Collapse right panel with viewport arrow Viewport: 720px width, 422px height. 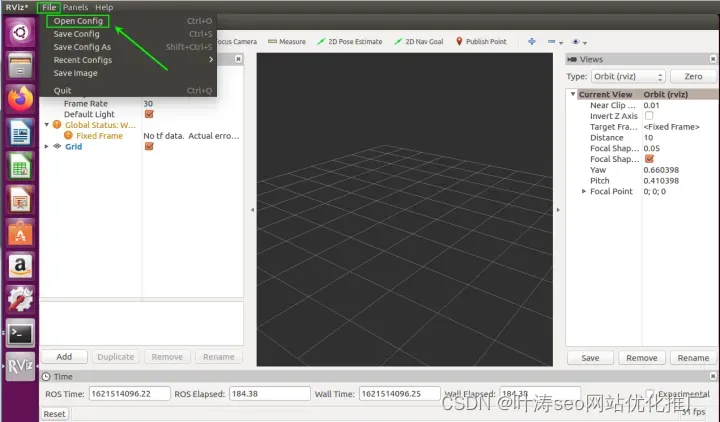click(x=558, y=210)
